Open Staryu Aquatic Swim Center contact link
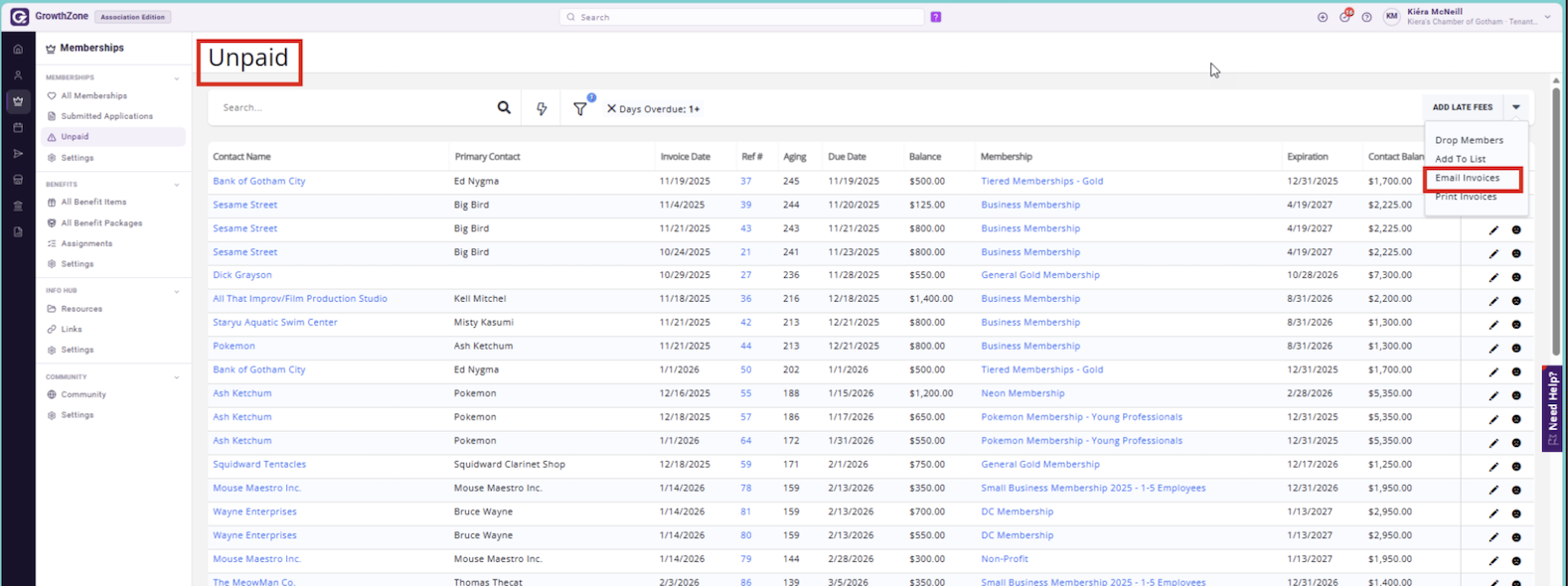The image size is (1568, 586). pos(275,322)
